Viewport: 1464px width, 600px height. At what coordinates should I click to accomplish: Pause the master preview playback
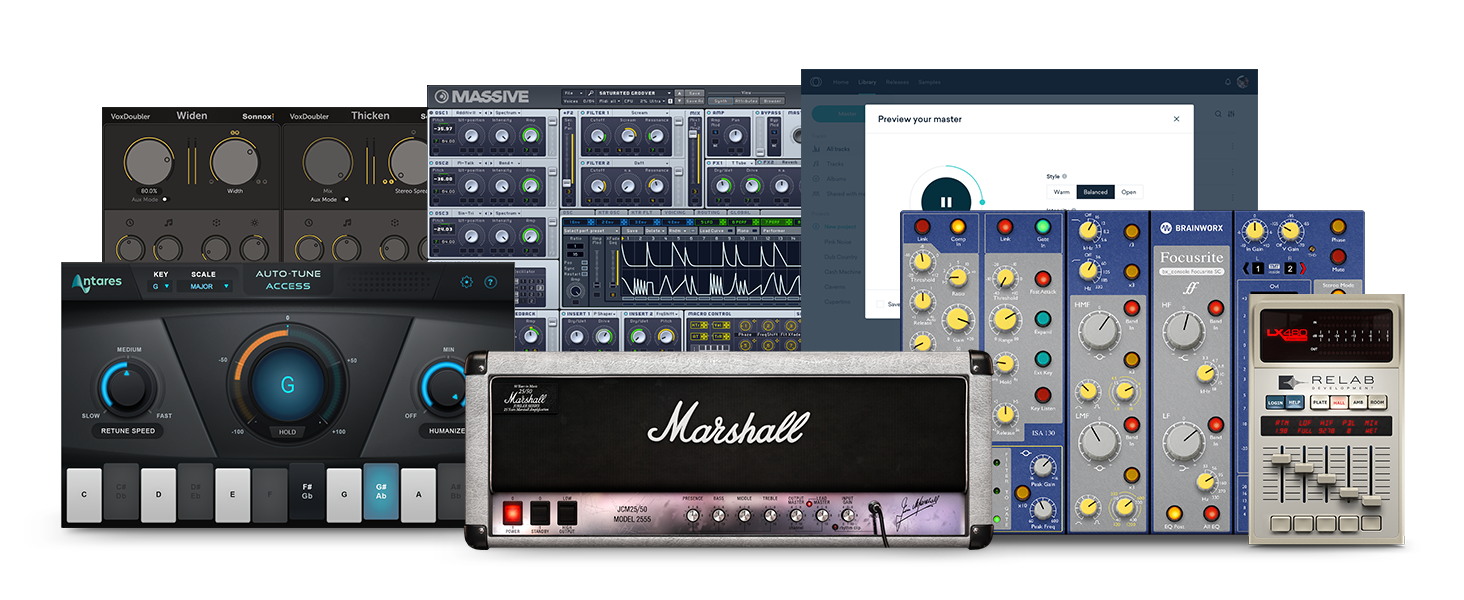[x=948, y=200]
